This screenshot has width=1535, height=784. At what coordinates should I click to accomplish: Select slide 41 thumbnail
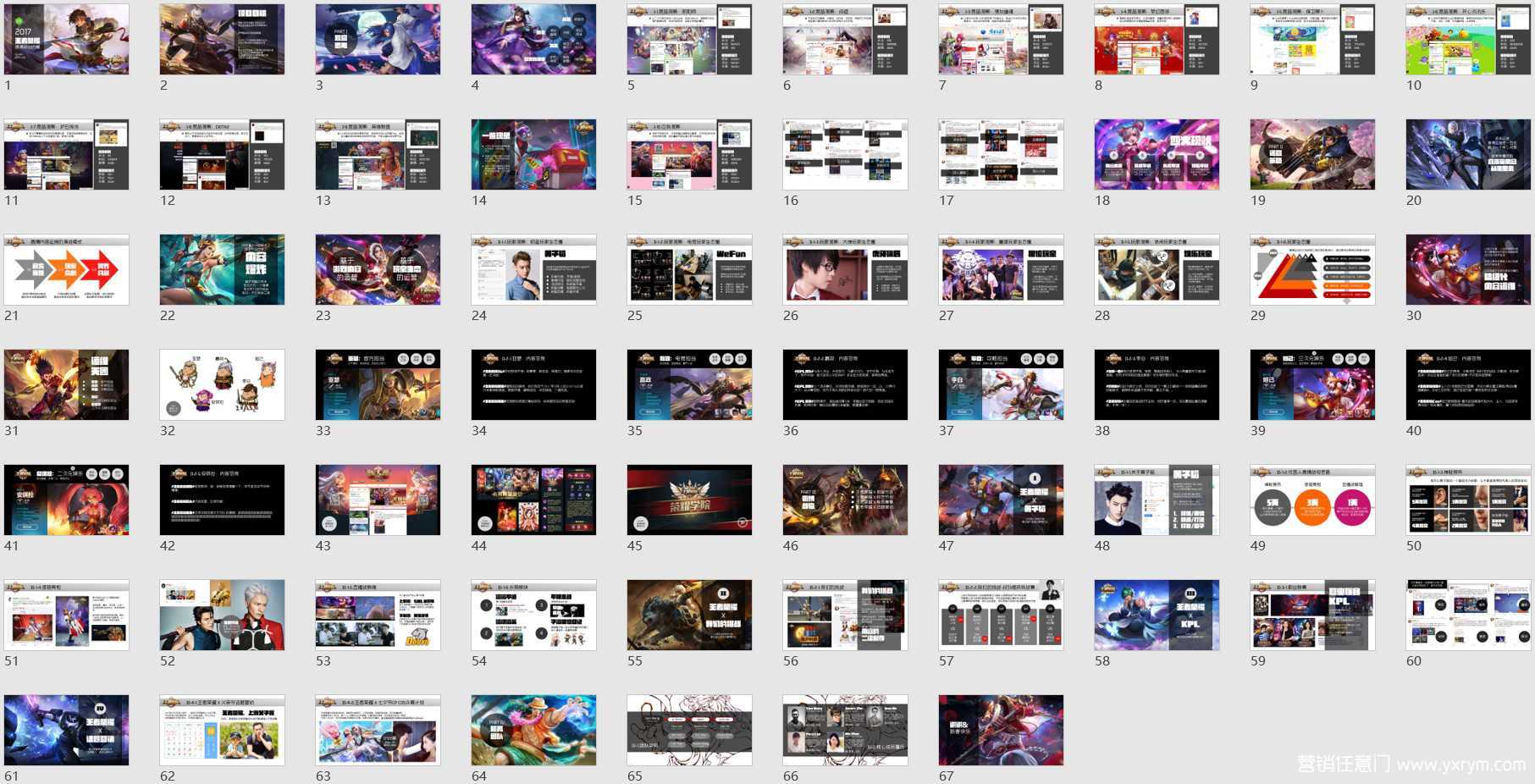click(x=66, y=500)
